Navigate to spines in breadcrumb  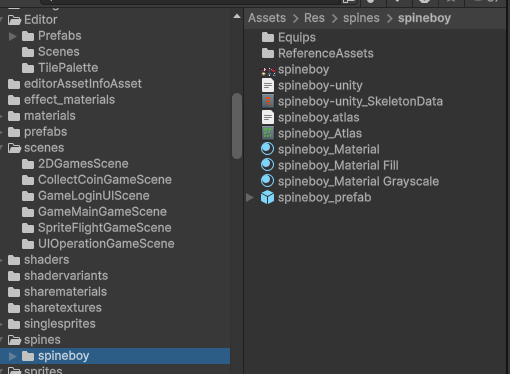tap(361, 18)
